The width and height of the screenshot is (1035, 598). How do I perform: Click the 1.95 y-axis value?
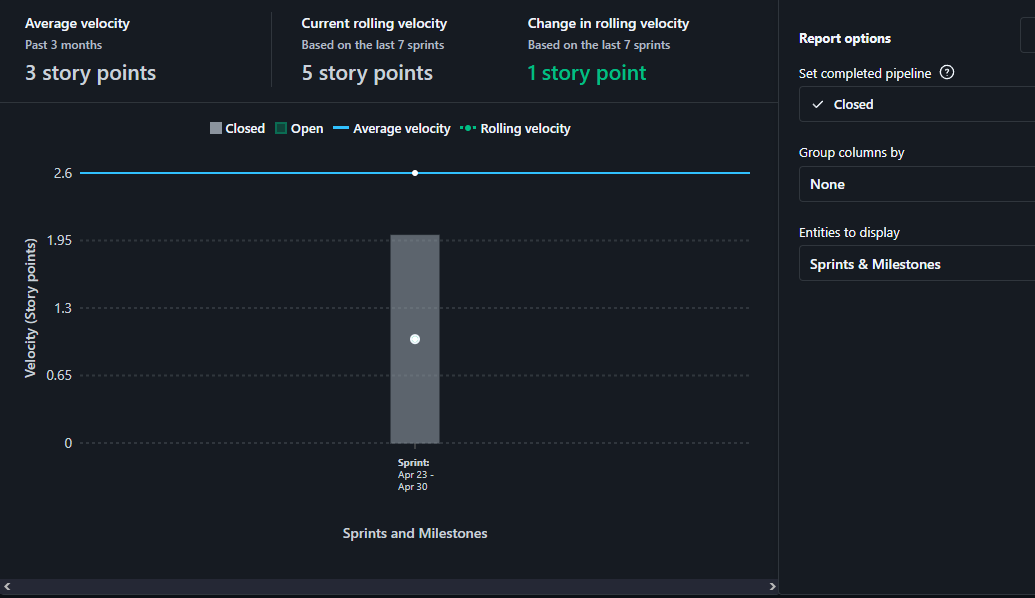(59, 240)
